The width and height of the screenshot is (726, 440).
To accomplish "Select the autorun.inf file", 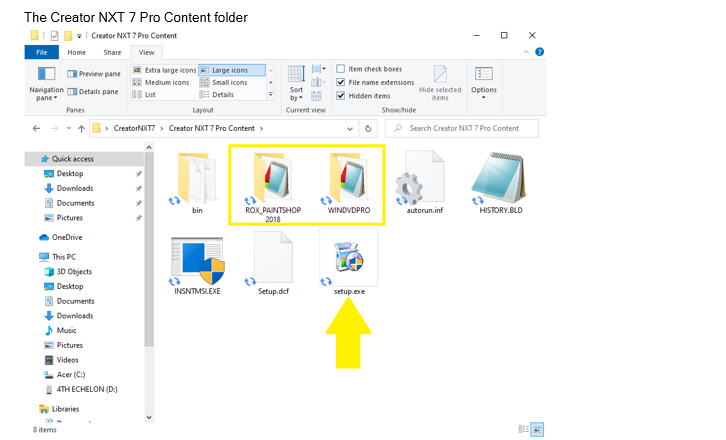I will click(x=425, y=183).
